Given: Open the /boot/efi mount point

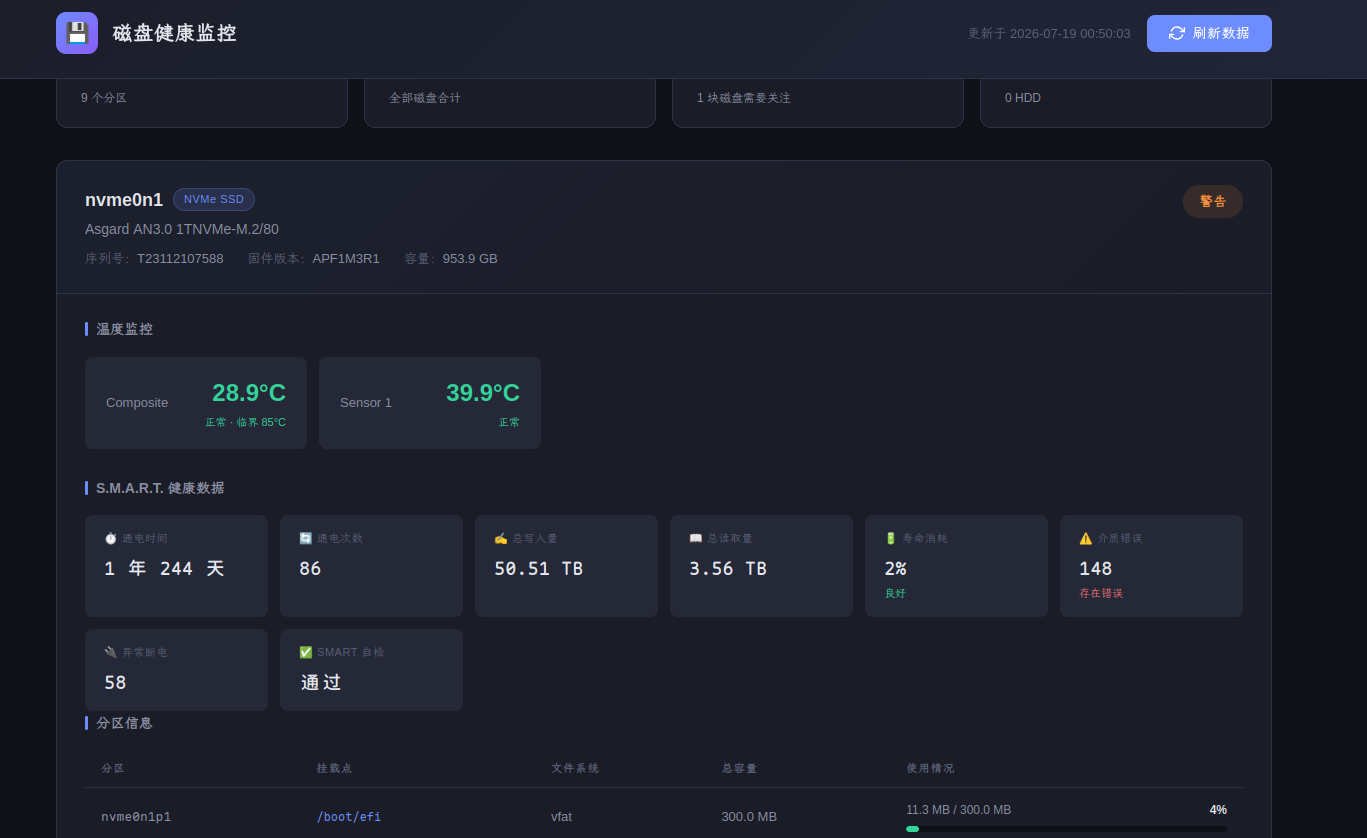Looking at the screenshot, I should click(349, 817).
